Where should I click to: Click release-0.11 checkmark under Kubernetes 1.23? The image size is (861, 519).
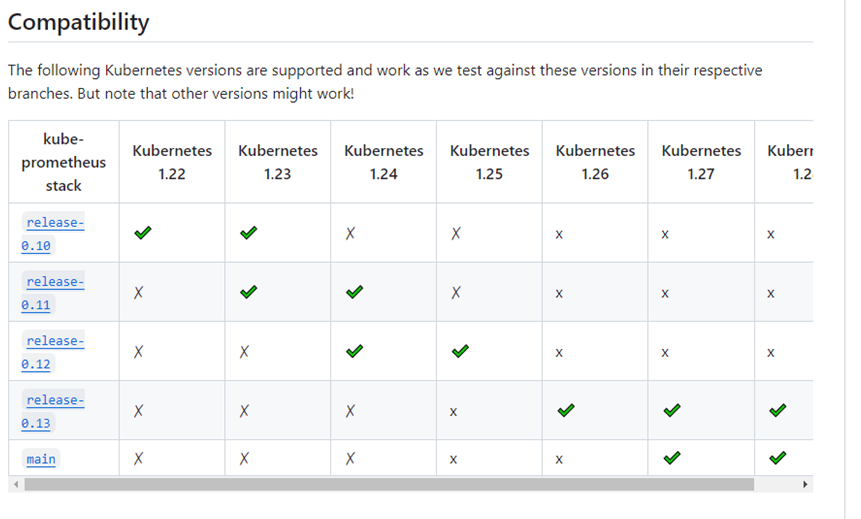(249, 292)
